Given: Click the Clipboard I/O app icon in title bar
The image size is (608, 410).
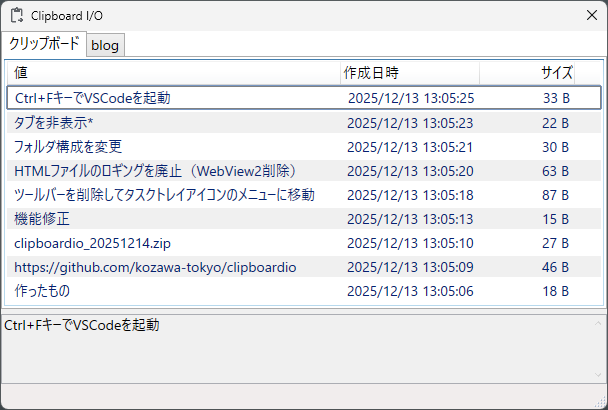Looking at the screenshot, I should point(17,16).
